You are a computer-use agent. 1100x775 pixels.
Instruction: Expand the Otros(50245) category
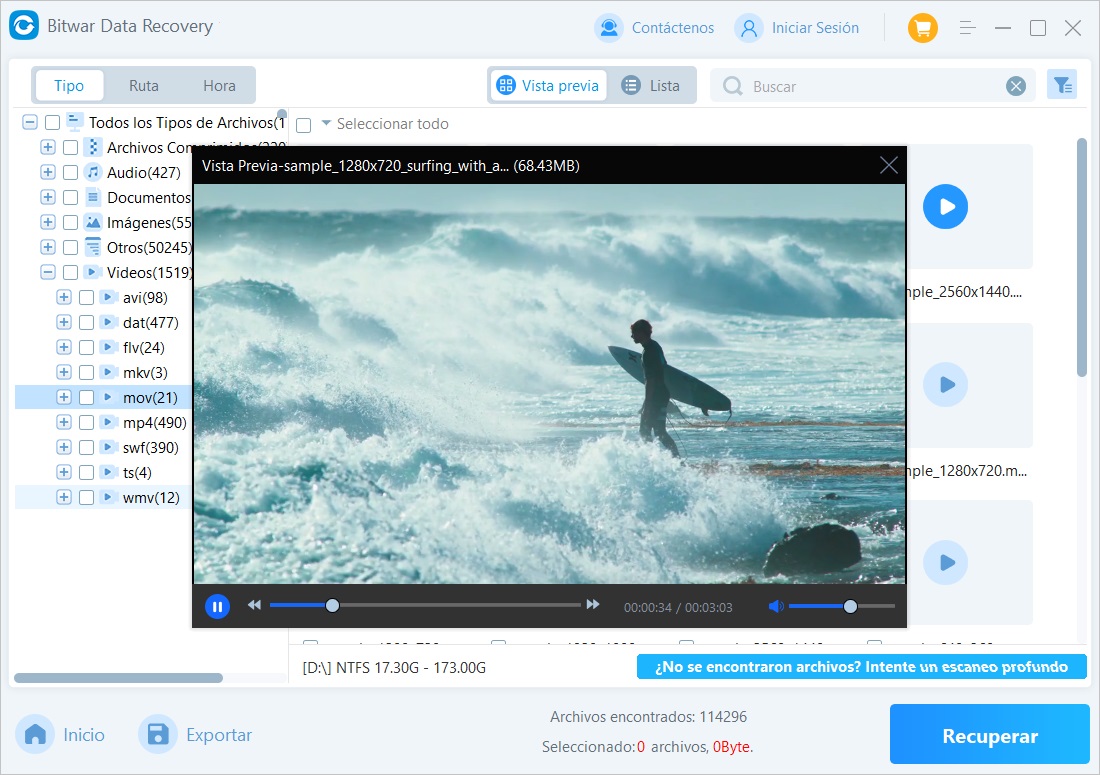click(x=47, y=247)
